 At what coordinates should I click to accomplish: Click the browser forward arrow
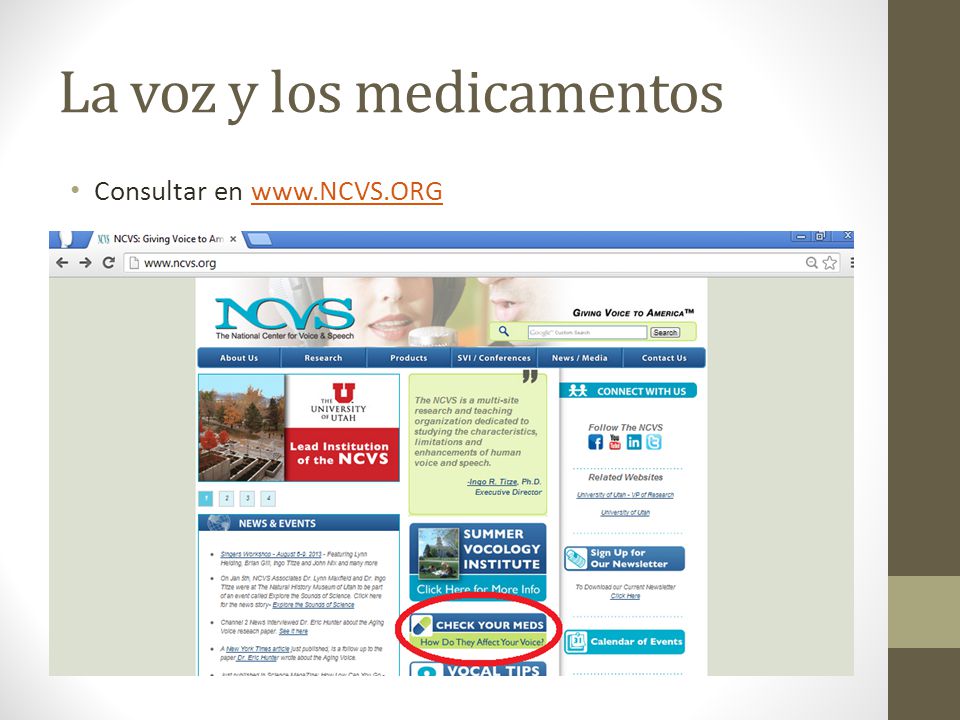pos(85,263)
